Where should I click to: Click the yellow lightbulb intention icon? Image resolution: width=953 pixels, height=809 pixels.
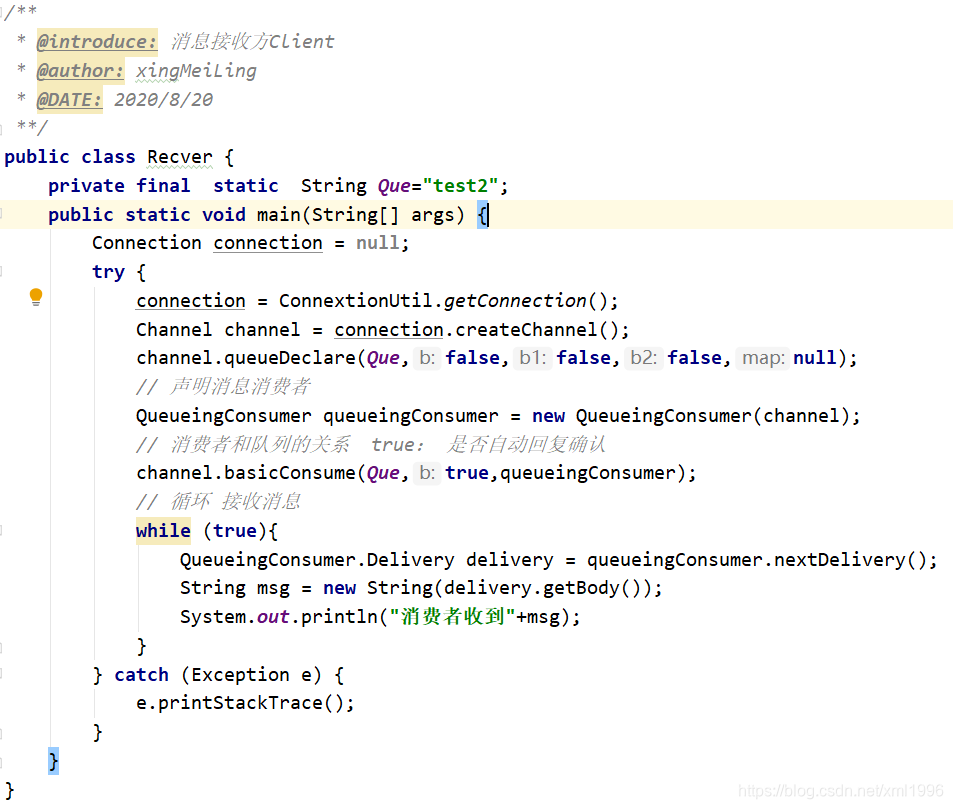point(36,297)
